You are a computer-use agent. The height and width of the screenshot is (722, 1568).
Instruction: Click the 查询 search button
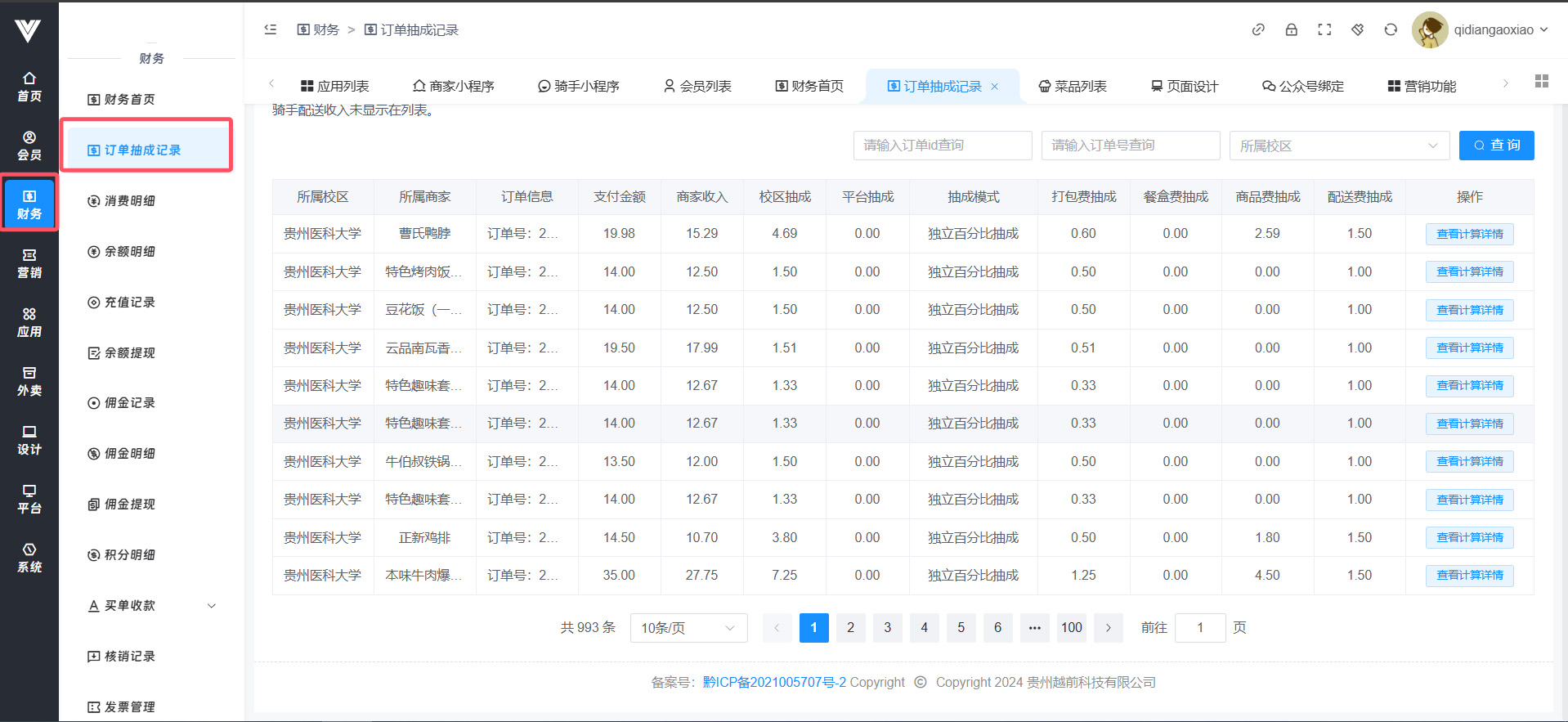click(1496, 146)
